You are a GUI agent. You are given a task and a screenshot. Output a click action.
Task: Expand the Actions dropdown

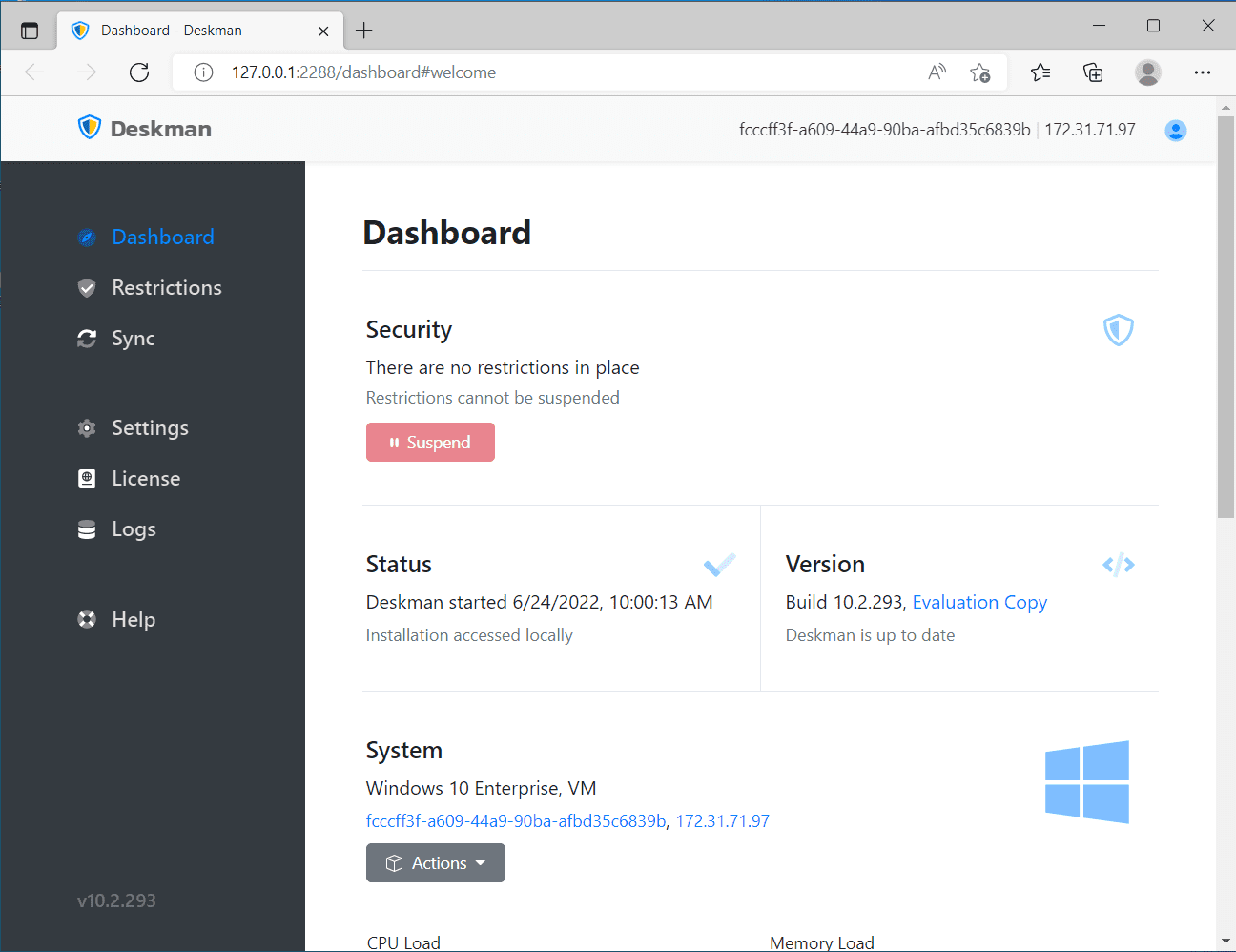[x=436, y=863]
